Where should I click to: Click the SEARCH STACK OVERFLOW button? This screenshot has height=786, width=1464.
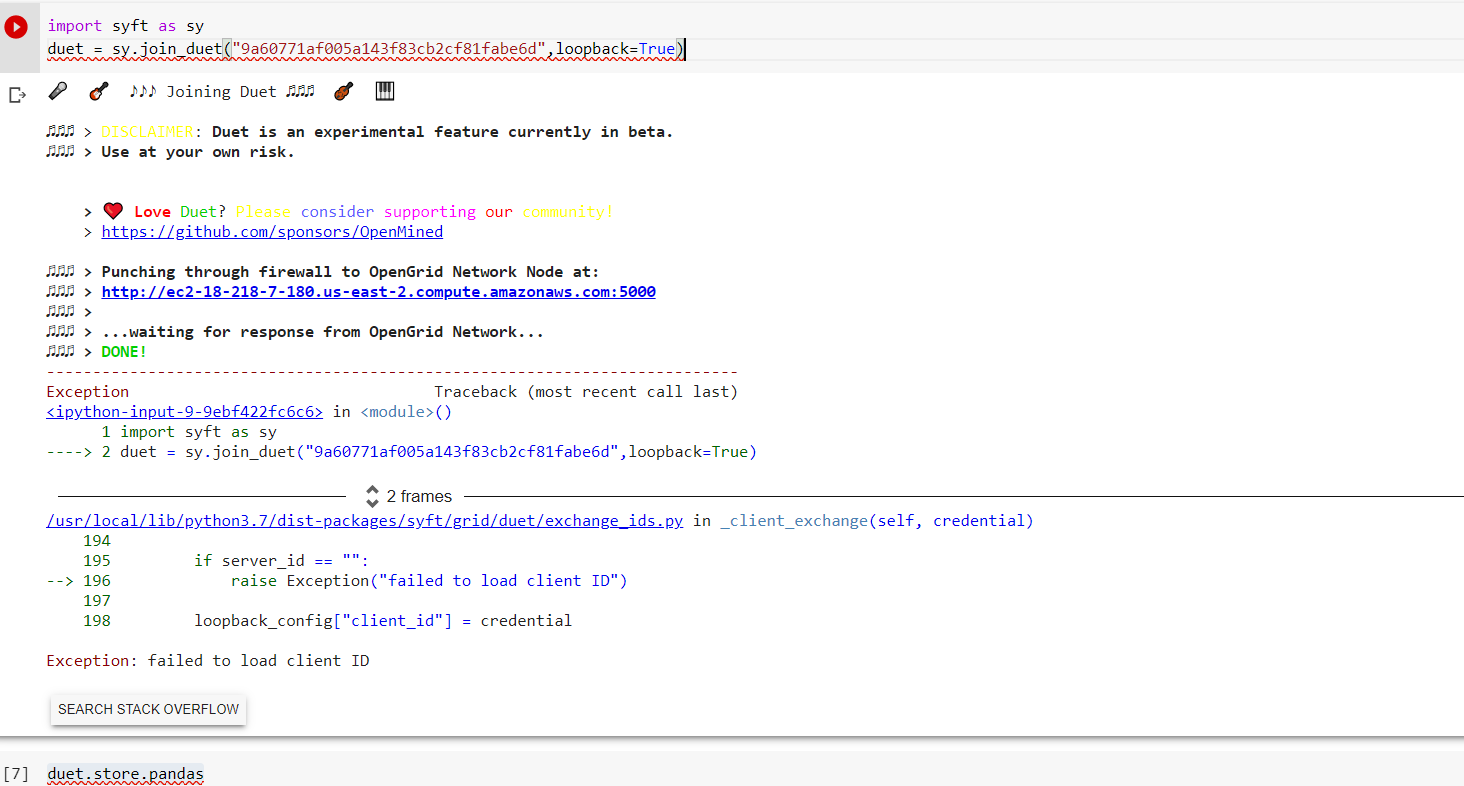coord(147,709)
